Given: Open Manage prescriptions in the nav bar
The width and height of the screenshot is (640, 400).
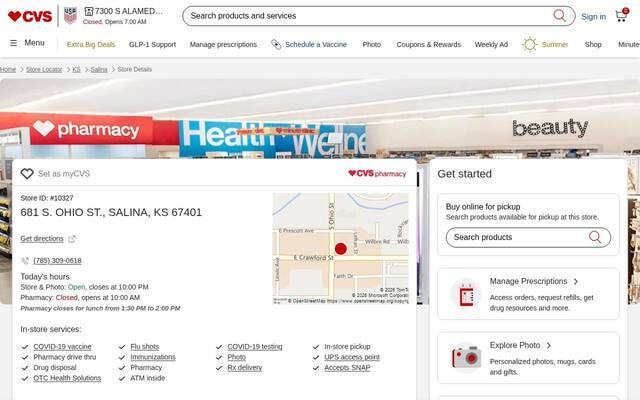Looking at the screenshot, I should click(x=223, y=44).
